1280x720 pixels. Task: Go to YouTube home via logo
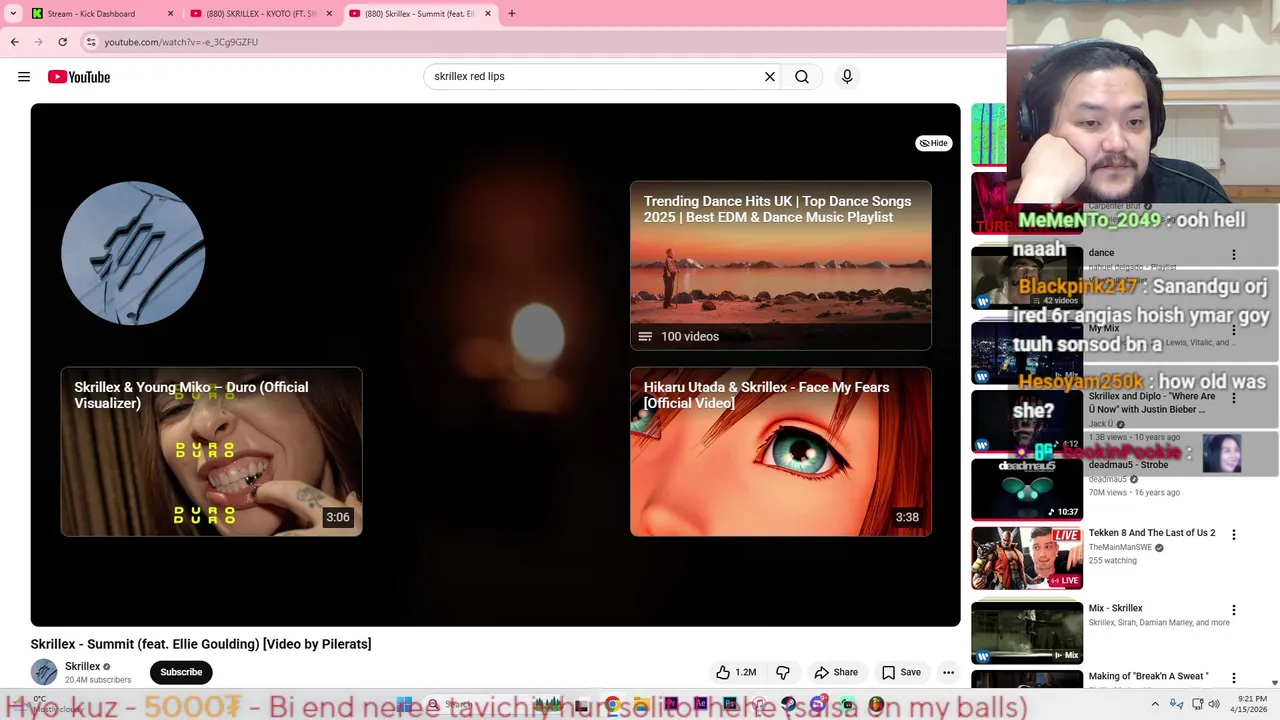tap(78, 77)
